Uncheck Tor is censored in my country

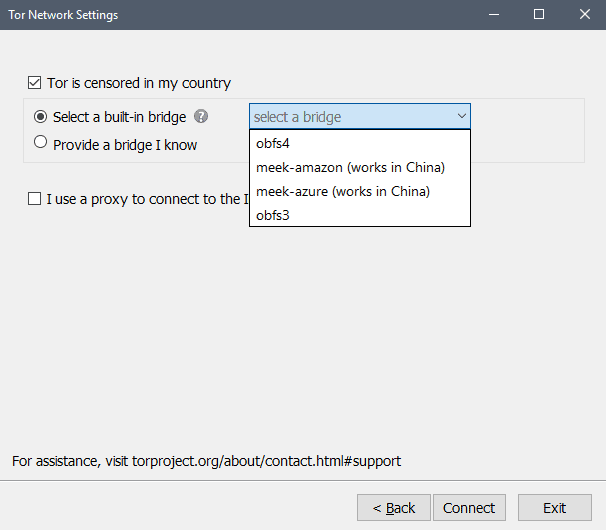pos(34,83)
